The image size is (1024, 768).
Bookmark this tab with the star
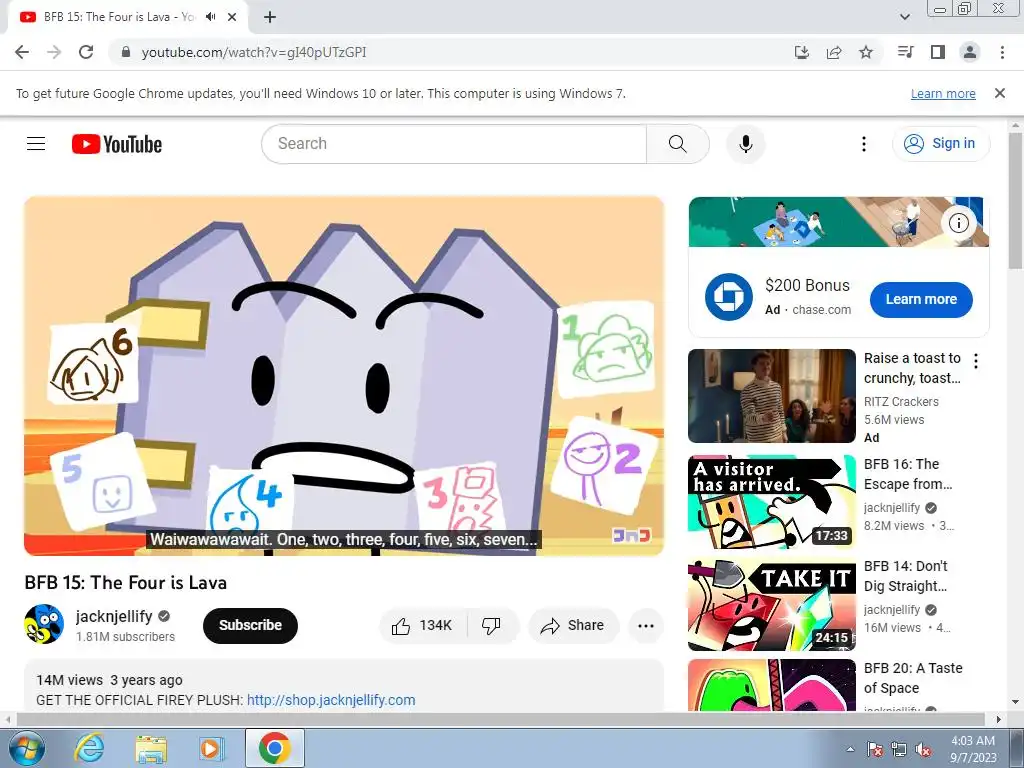click(866, 52)
